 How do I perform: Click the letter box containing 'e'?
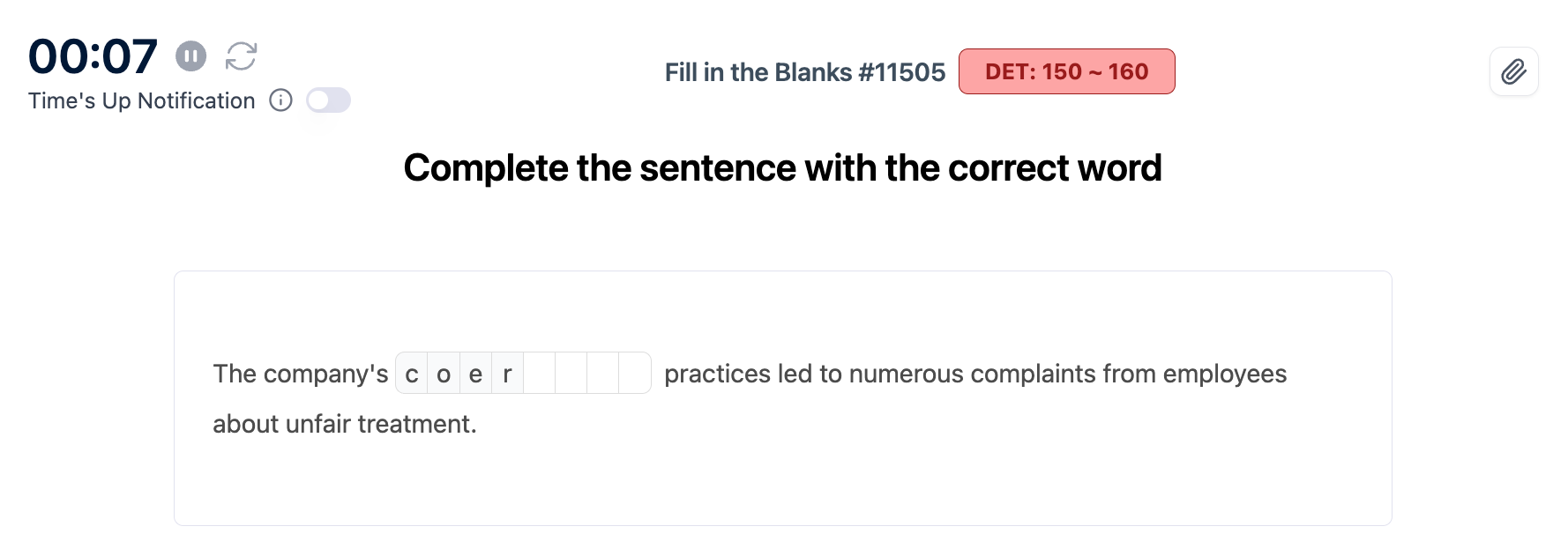point(475,374)
